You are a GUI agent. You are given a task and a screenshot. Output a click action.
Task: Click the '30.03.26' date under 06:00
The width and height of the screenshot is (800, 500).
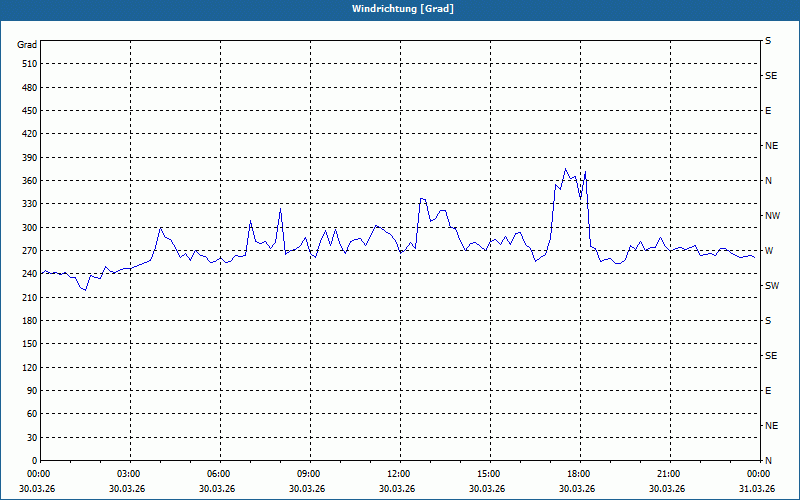[x=217, y=488]
